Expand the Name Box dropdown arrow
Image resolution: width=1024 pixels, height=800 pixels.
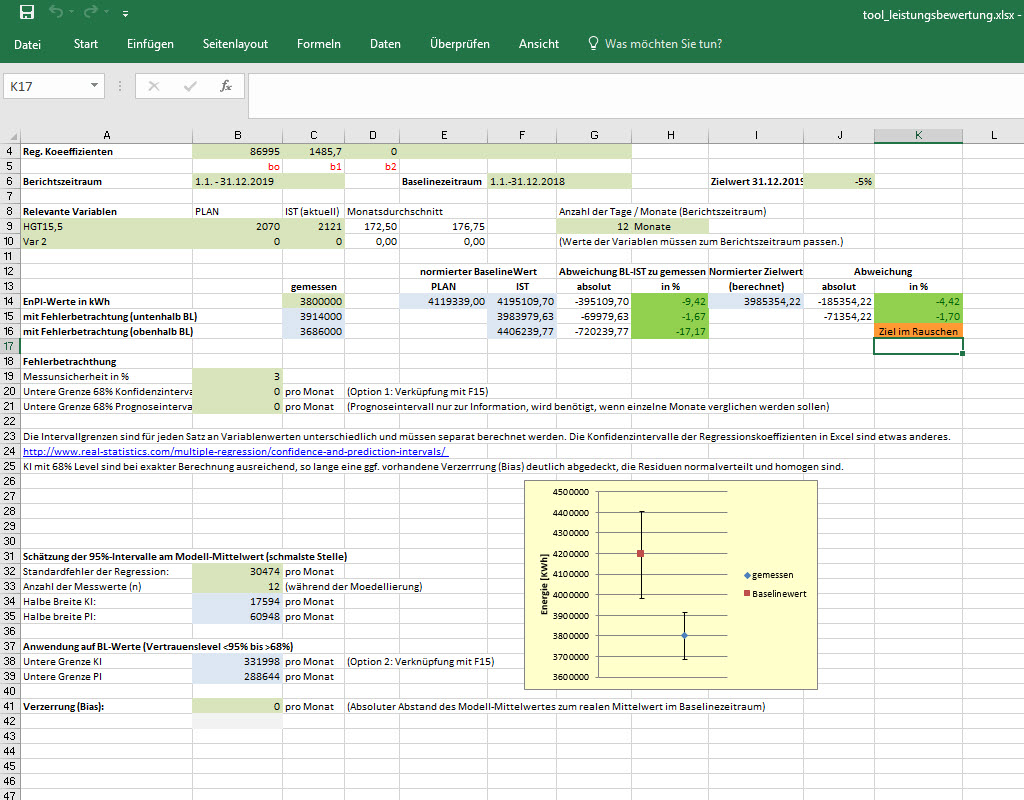point(95,86)
